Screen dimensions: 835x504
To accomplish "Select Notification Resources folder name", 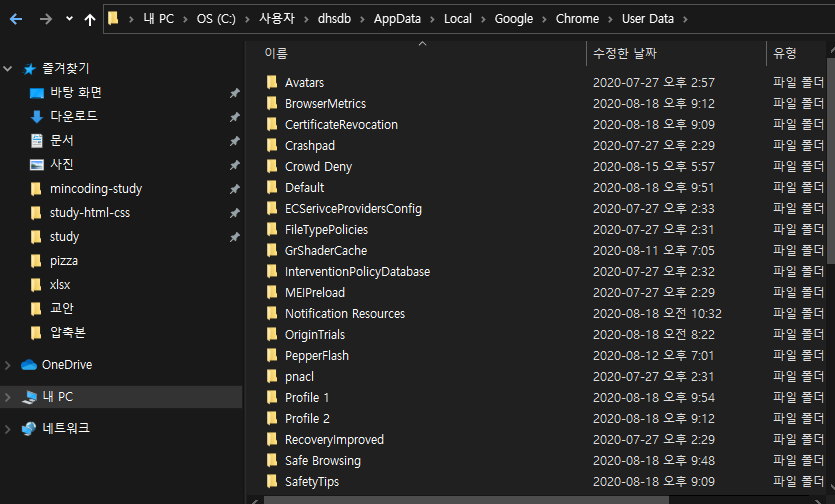I will (345, 314).
